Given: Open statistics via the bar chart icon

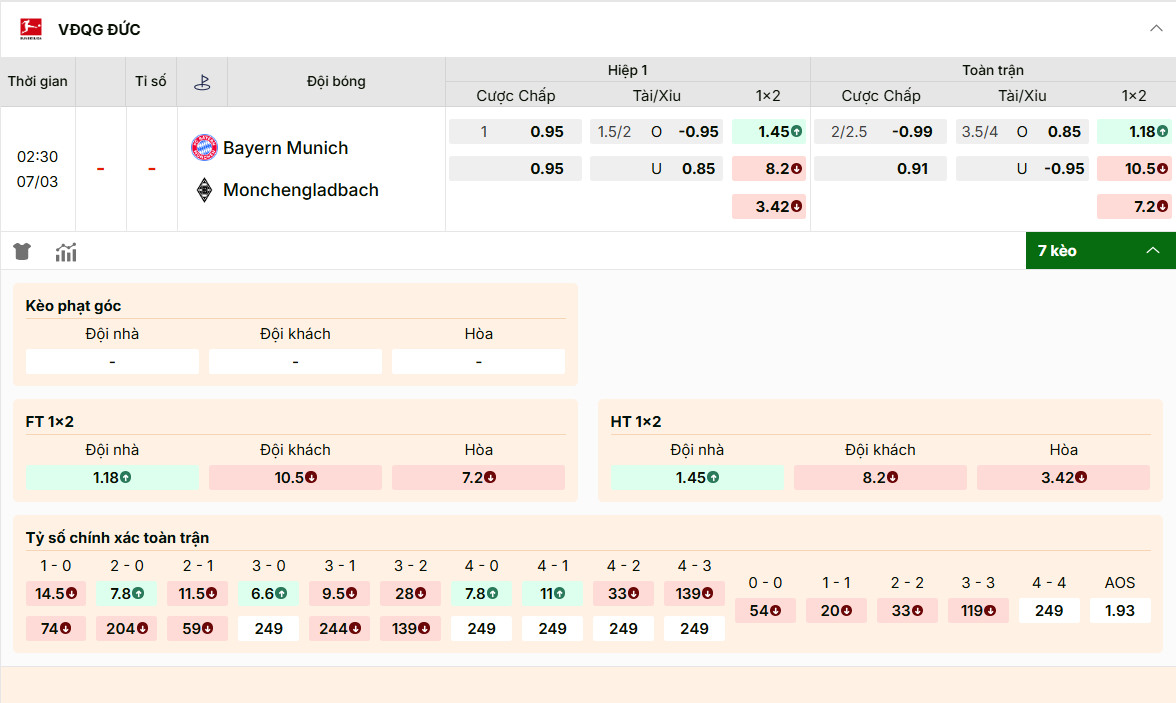Looking at the screenshot, I should click(x=66, y=252).
